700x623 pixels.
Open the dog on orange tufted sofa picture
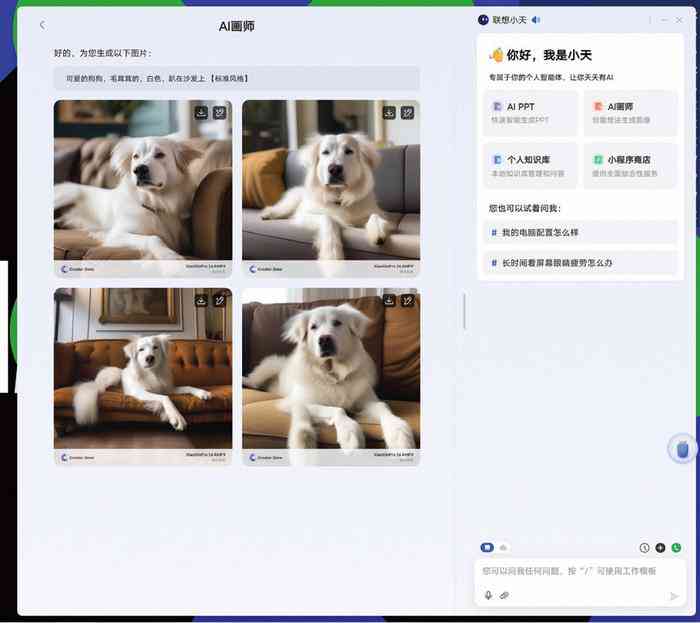[143, 376]
